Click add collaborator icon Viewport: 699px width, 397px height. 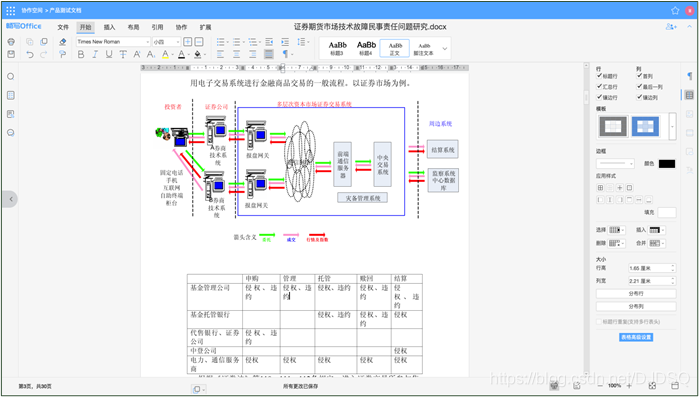[x=671, y=27]
